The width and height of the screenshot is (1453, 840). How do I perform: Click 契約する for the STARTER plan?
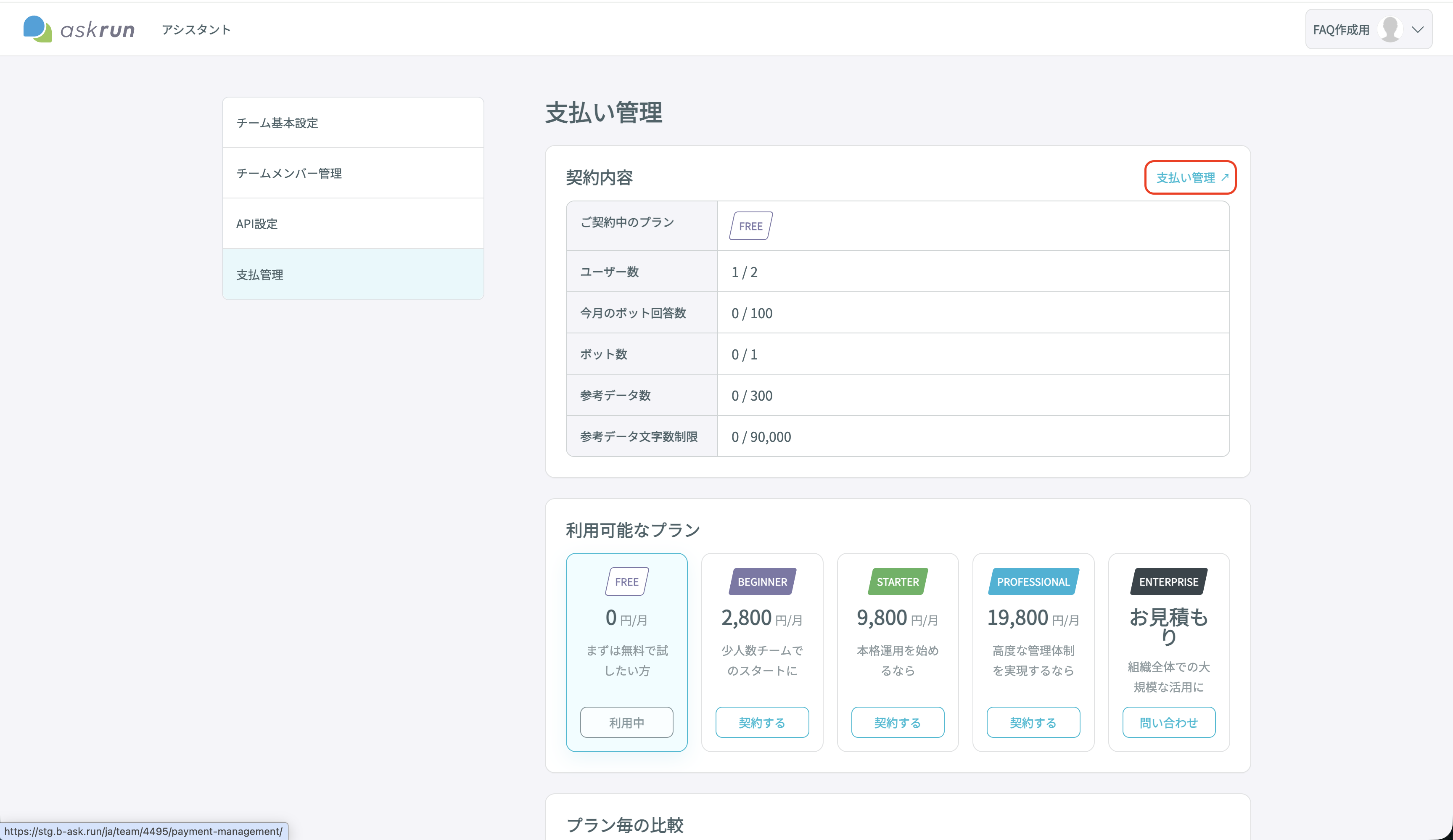pos(898,722)
